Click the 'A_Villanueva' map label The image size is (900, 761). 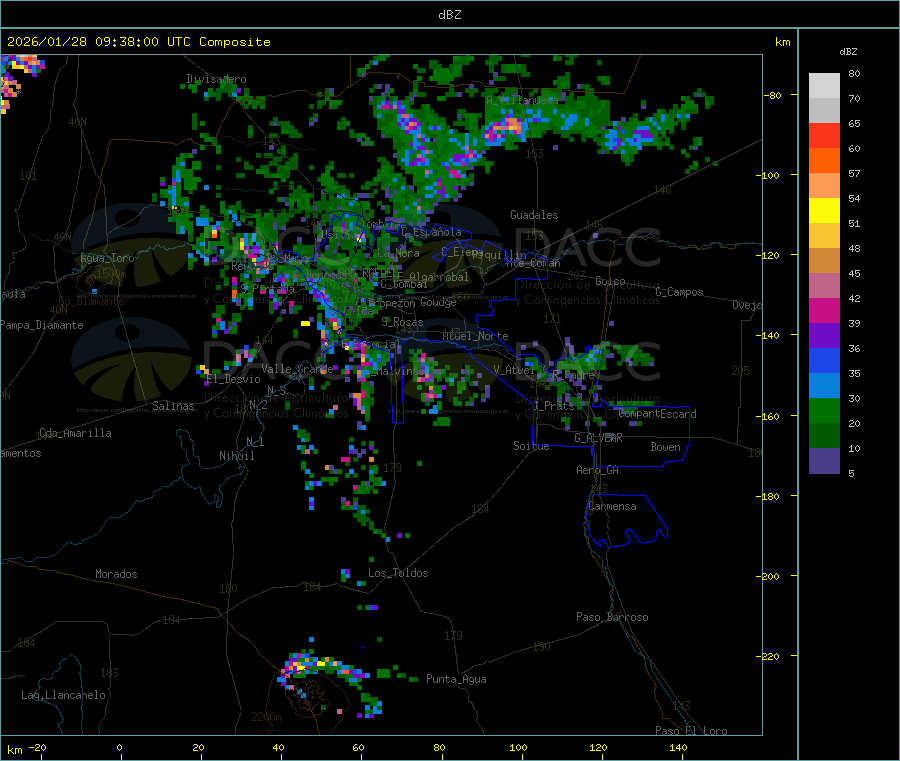pos(522,100)
